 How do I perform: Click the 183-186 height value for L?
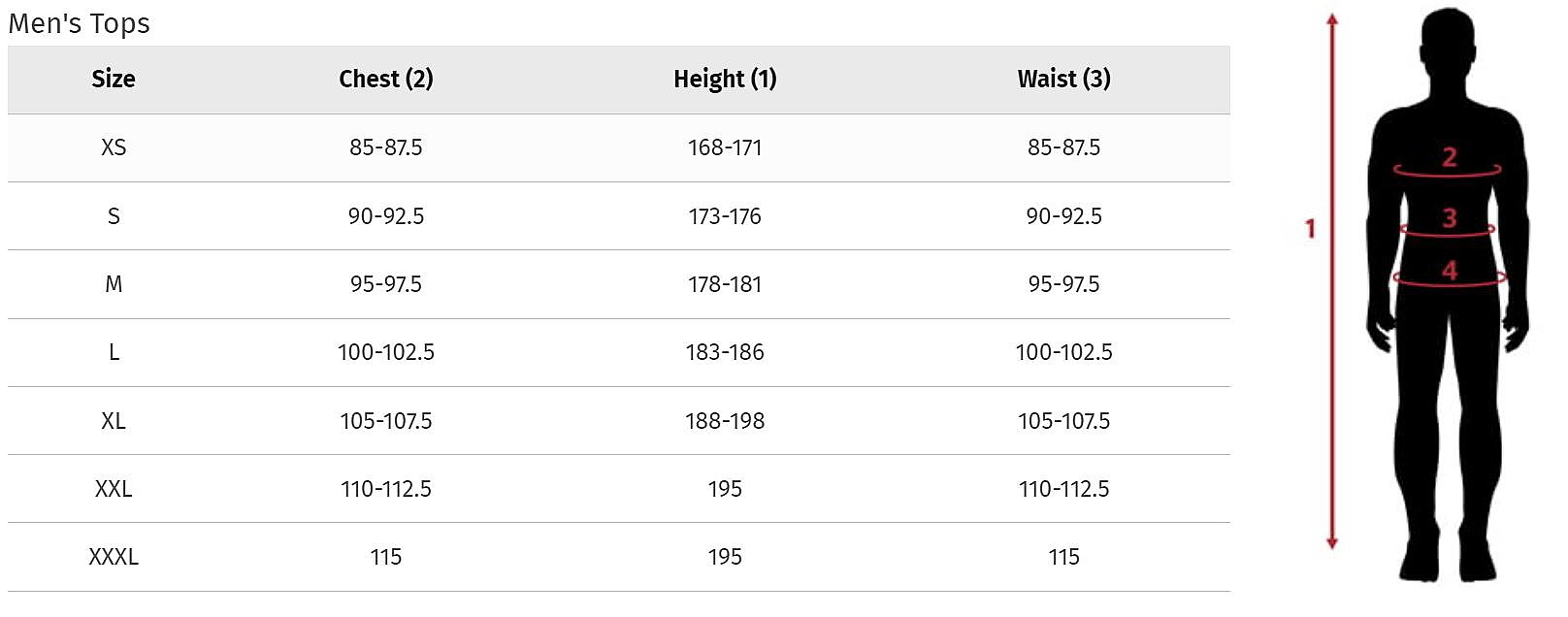click(725, 352)
